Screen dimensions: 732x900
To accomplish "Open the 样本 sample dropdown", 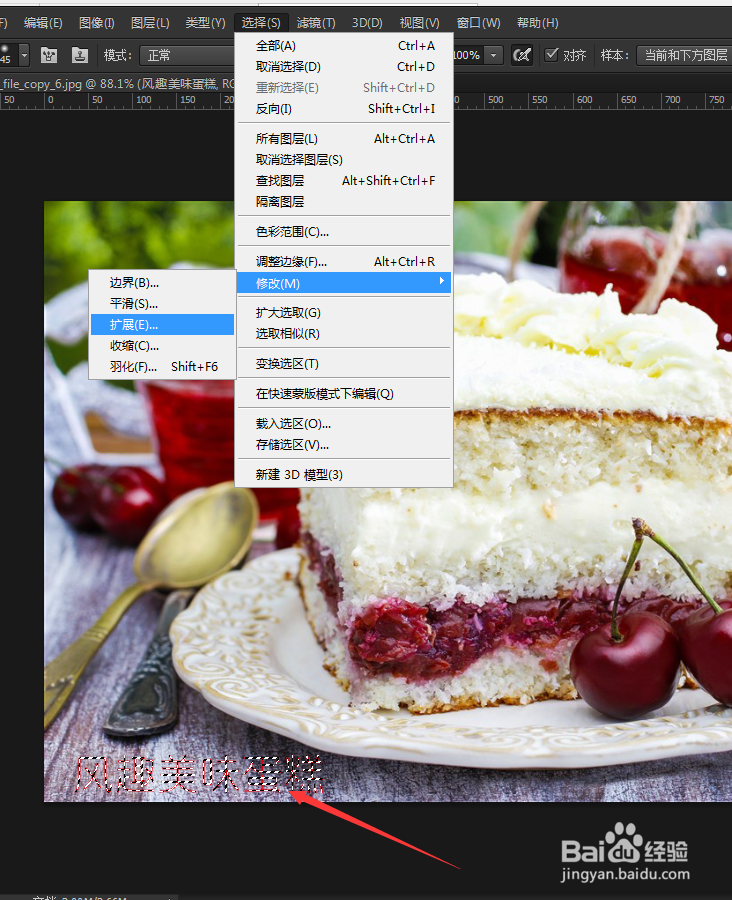I will pyautogui.click(x=684, y=56).
